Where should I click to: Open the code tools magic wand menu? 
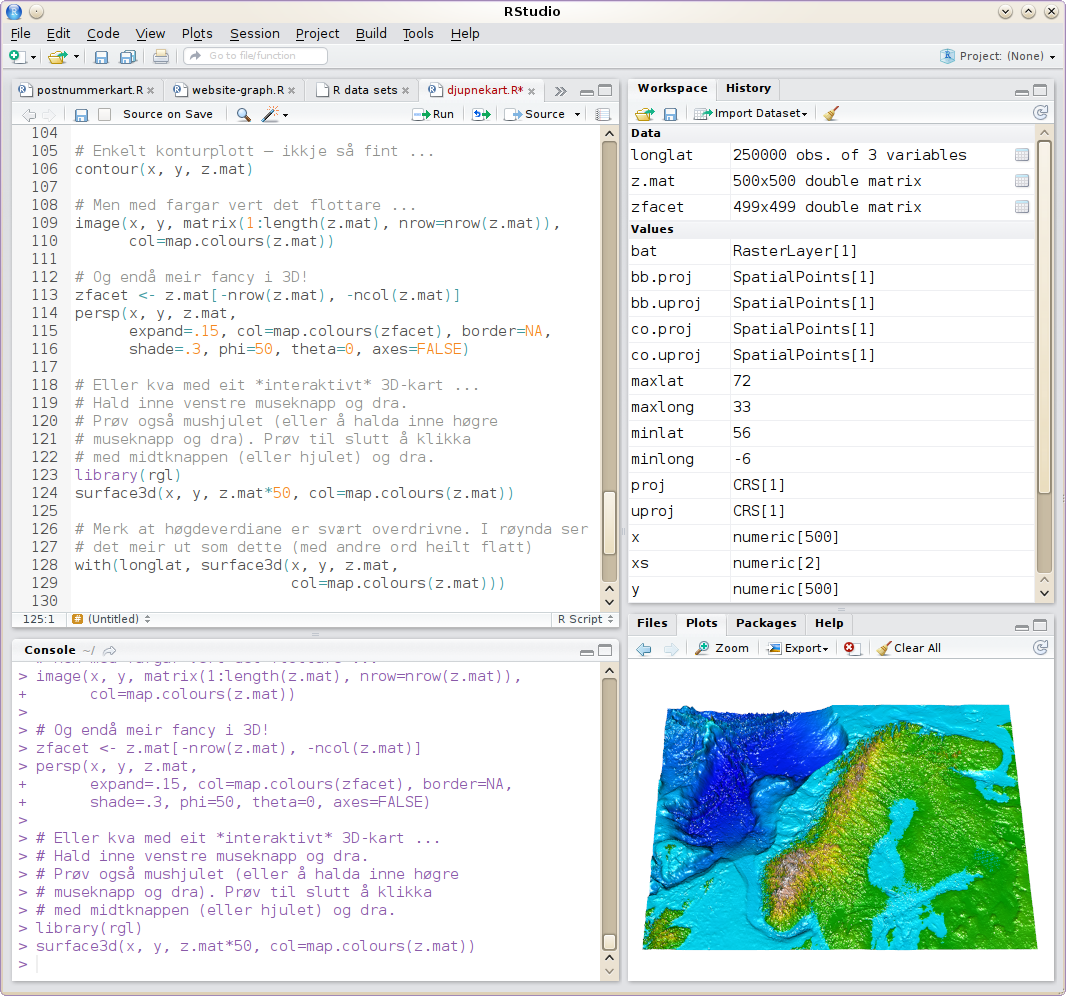[x=274, y=114]
